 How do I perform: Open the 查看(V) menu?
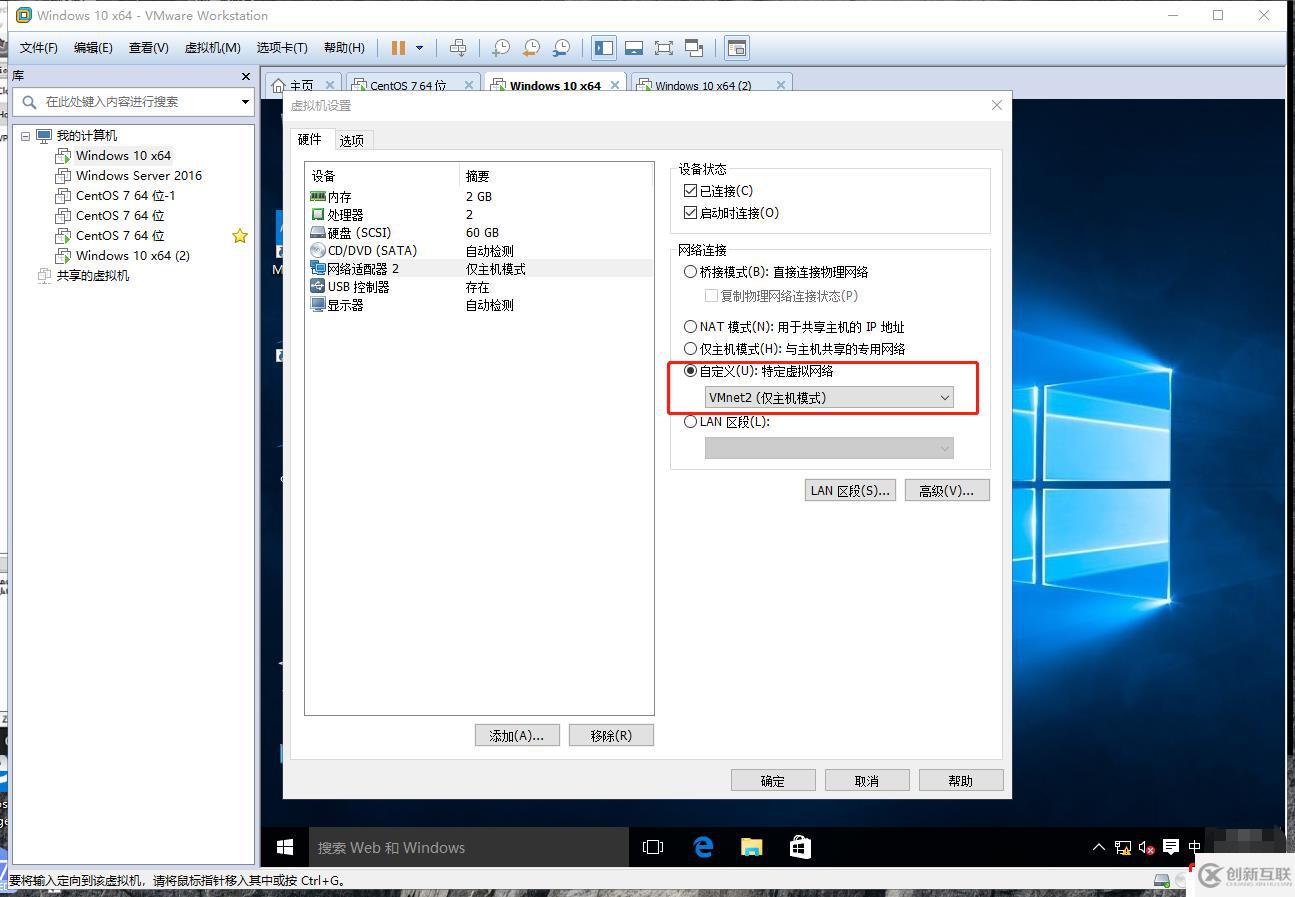click(148, 48)
